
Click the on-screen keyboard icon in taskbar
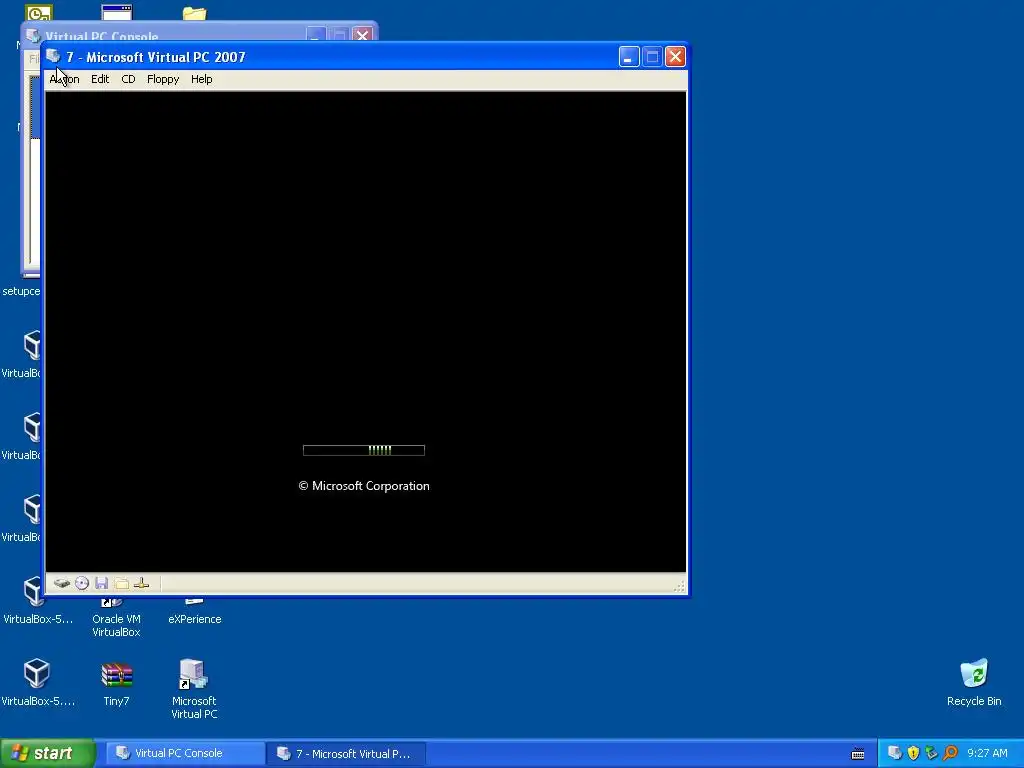click(x=858, y=754)
